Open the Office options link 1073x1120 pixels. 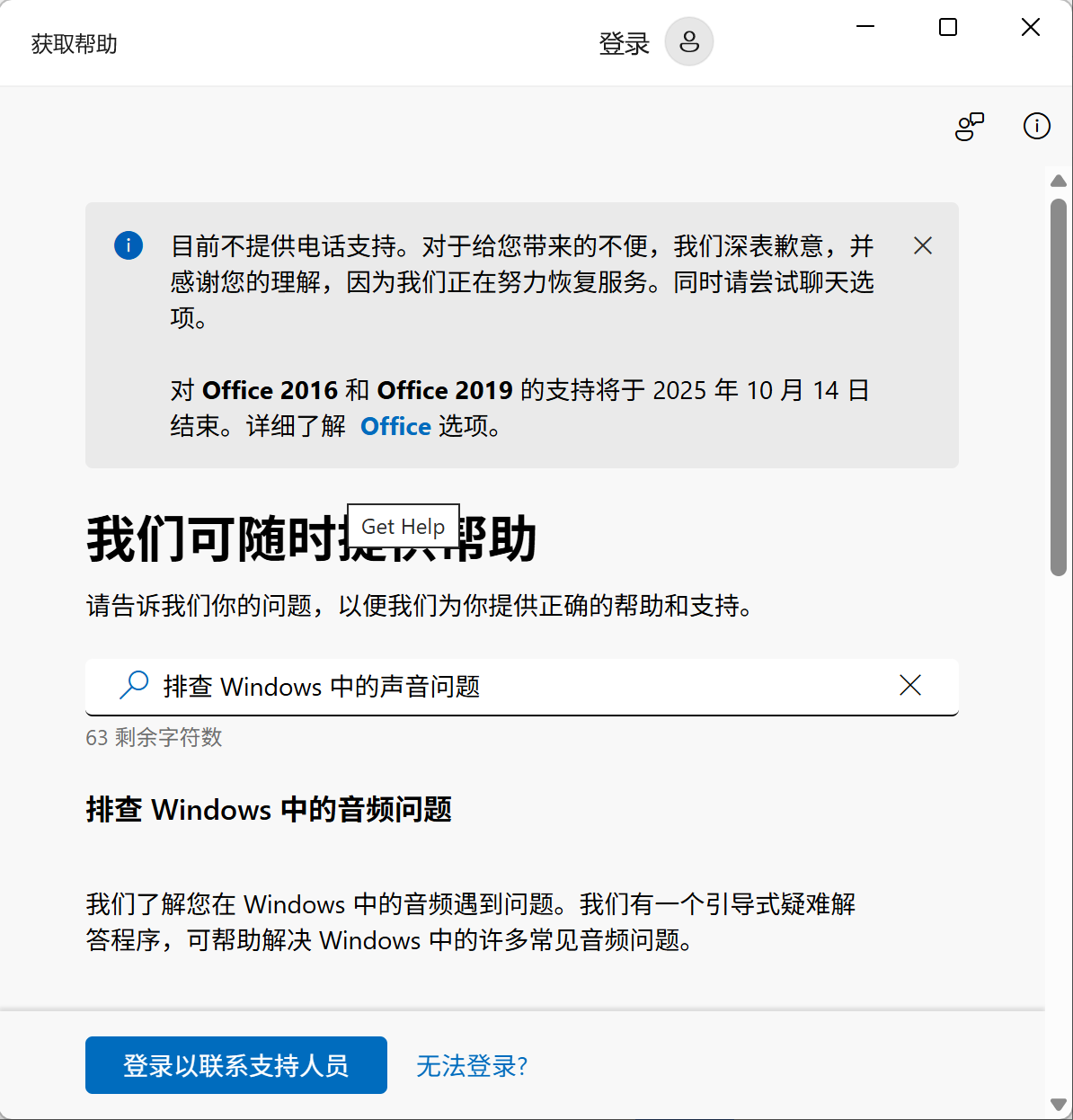point(395,426)
